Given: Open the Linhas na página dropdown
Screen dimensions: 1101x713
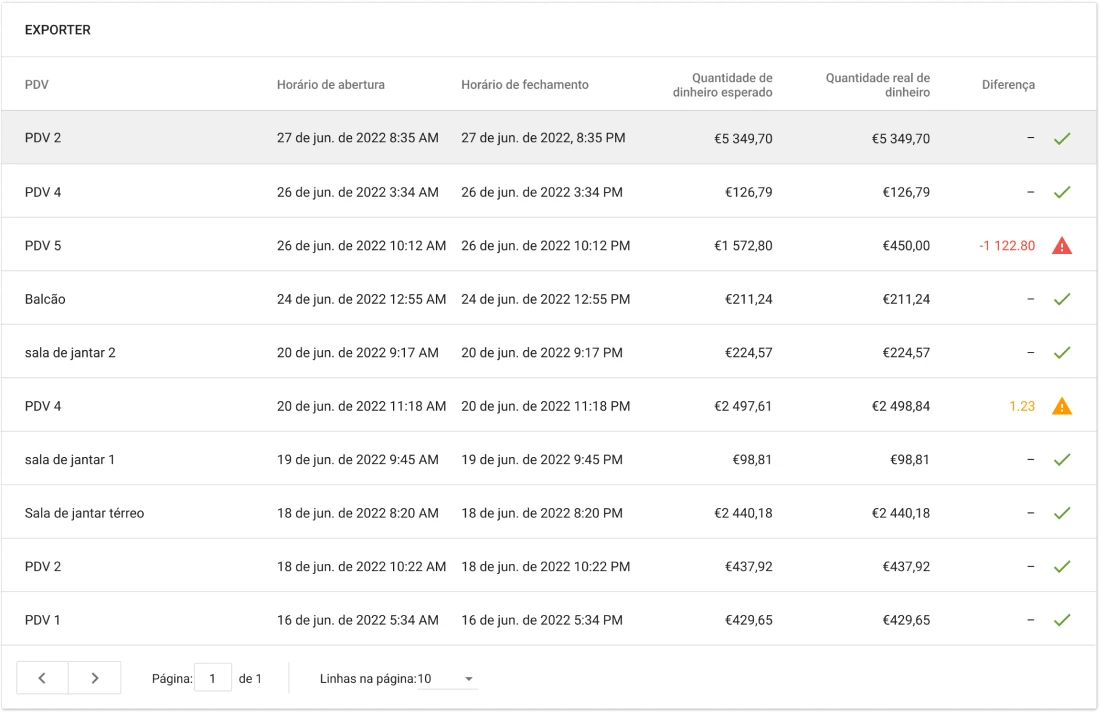Looking at the screenshot, I should (x=447, y=679).
